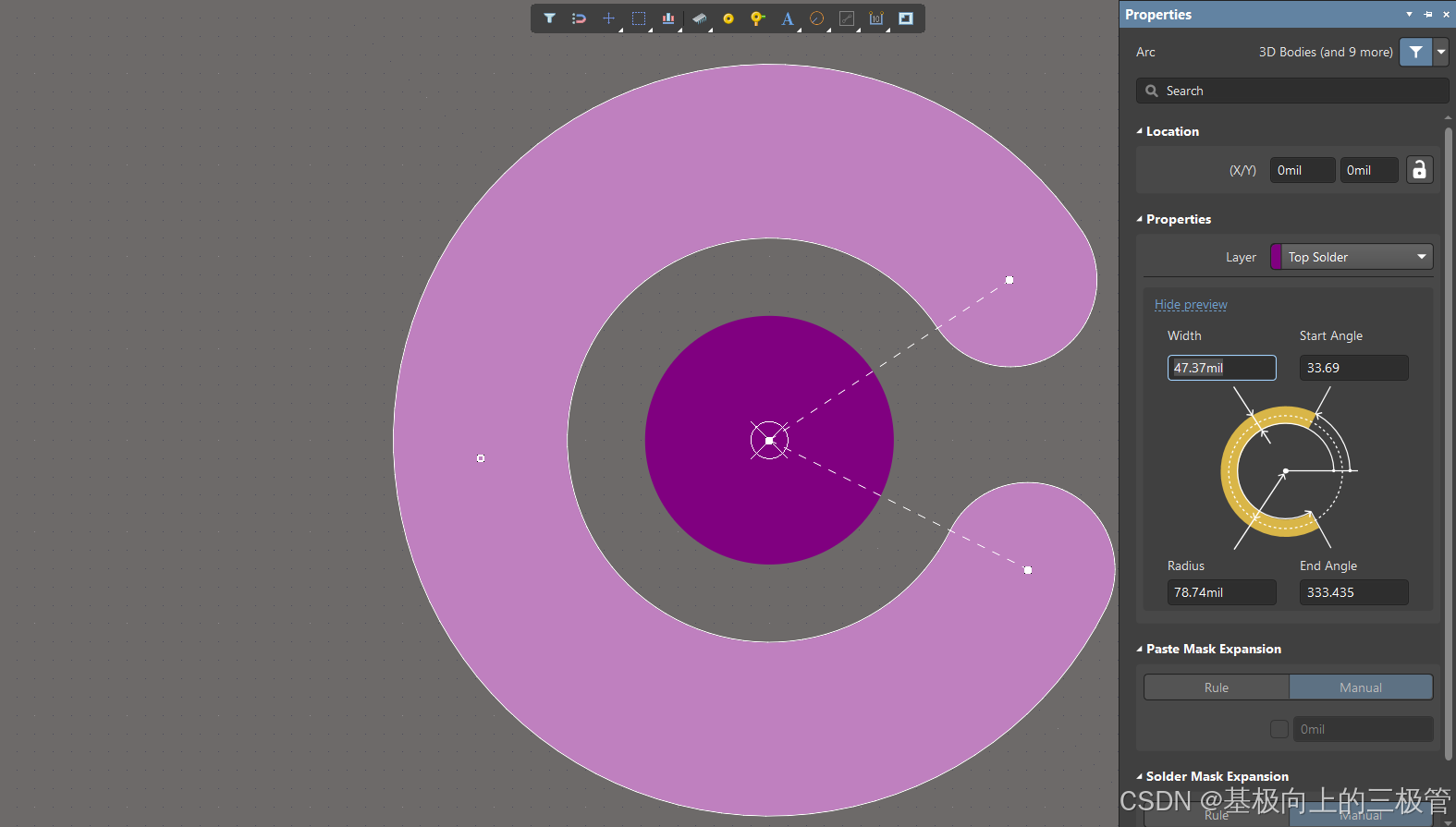Open the Properties panel options dropdown arrow
Image resolution: width=1456 pixels, height=827 pixels.
pyautogui.click(x=1409, y=14)
